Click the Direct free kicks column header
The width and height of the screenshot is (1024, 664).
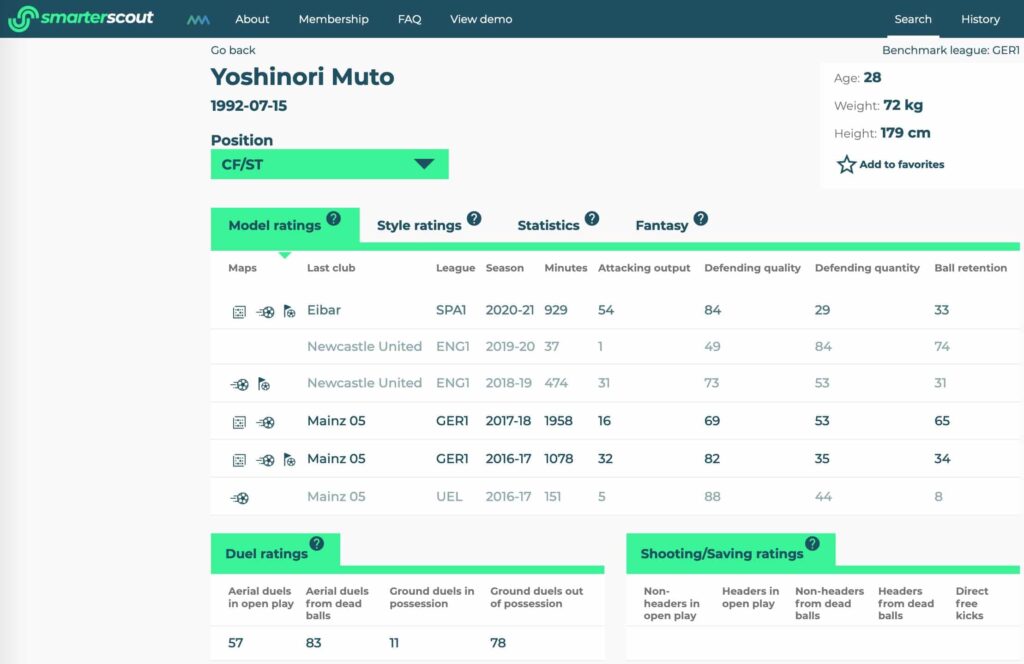tap(972, 603)
